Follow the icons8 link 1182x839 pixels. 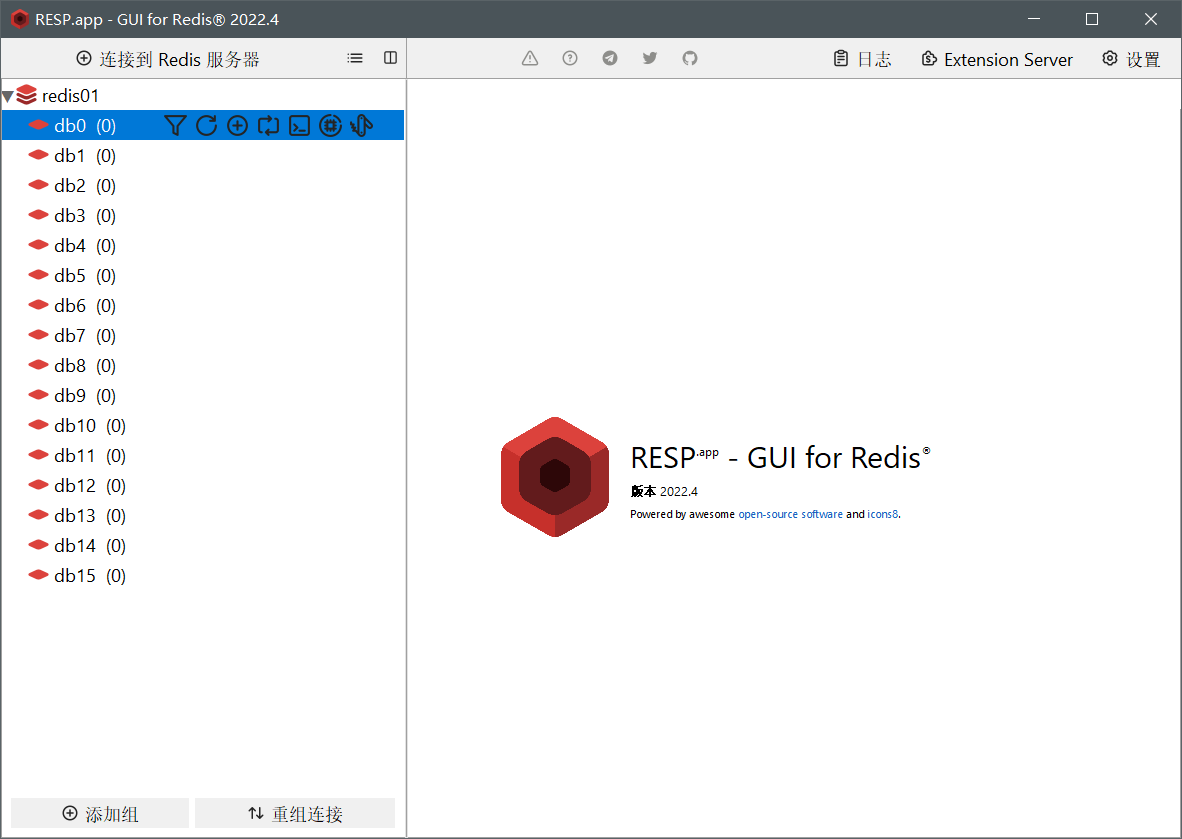pyautogui.click(x=882, y=514)
